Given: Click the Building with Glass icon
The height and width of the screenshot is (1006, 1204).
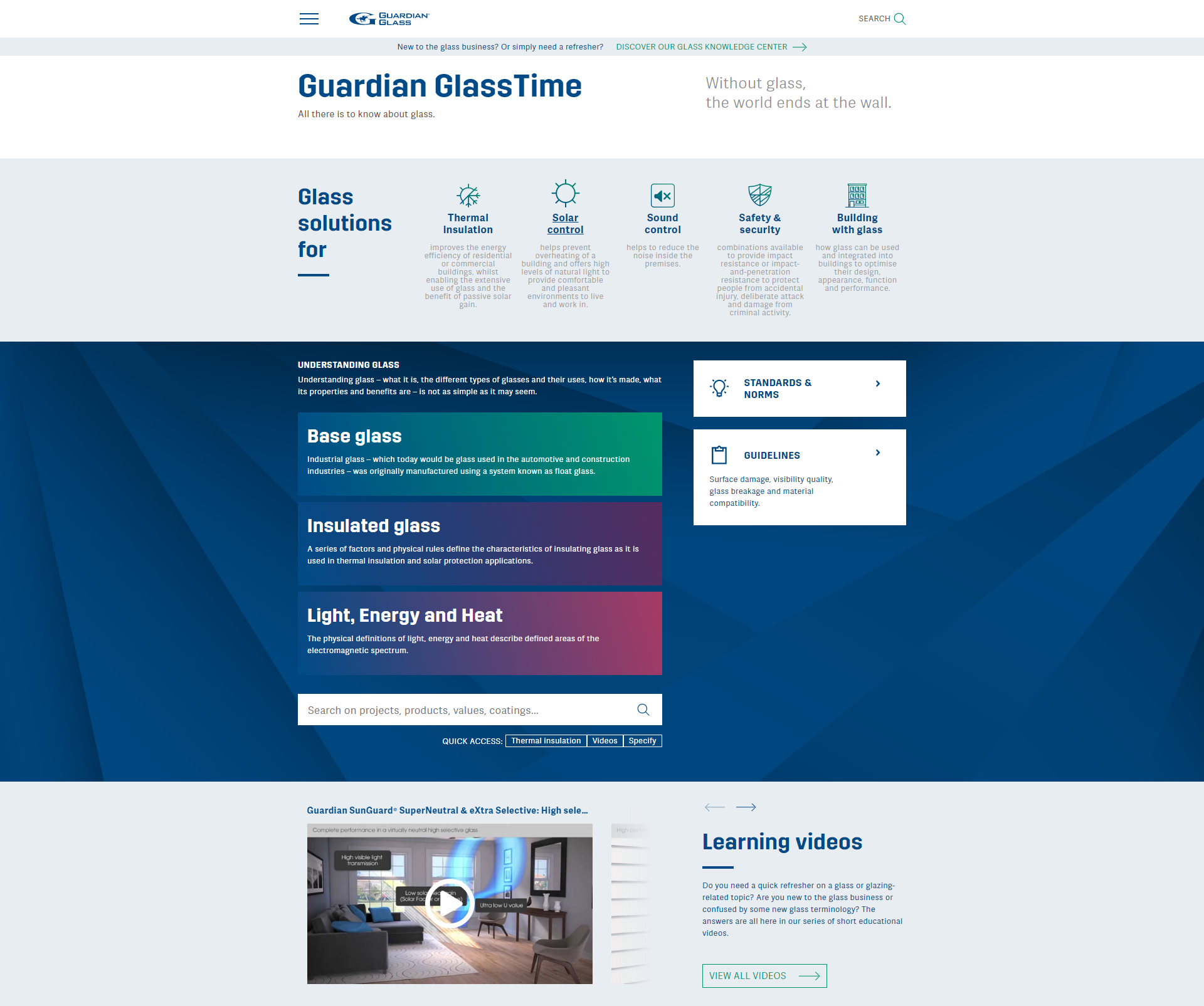Looking at the screenshot, I should point(857,195).
